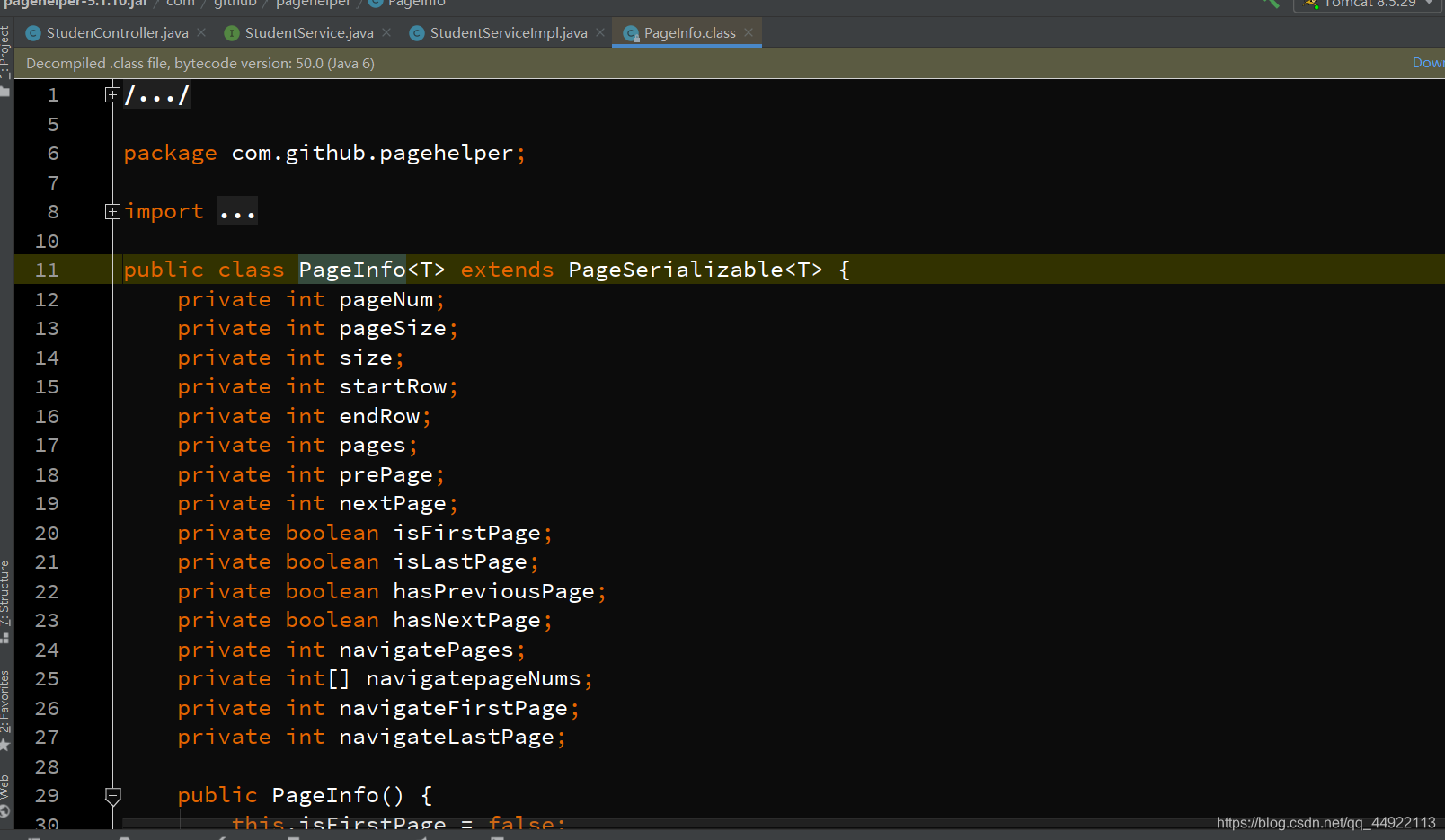Click the Favorites star icon
Image resolution: width=1445 pixels, height=840 pixels.
pos(5,745)
